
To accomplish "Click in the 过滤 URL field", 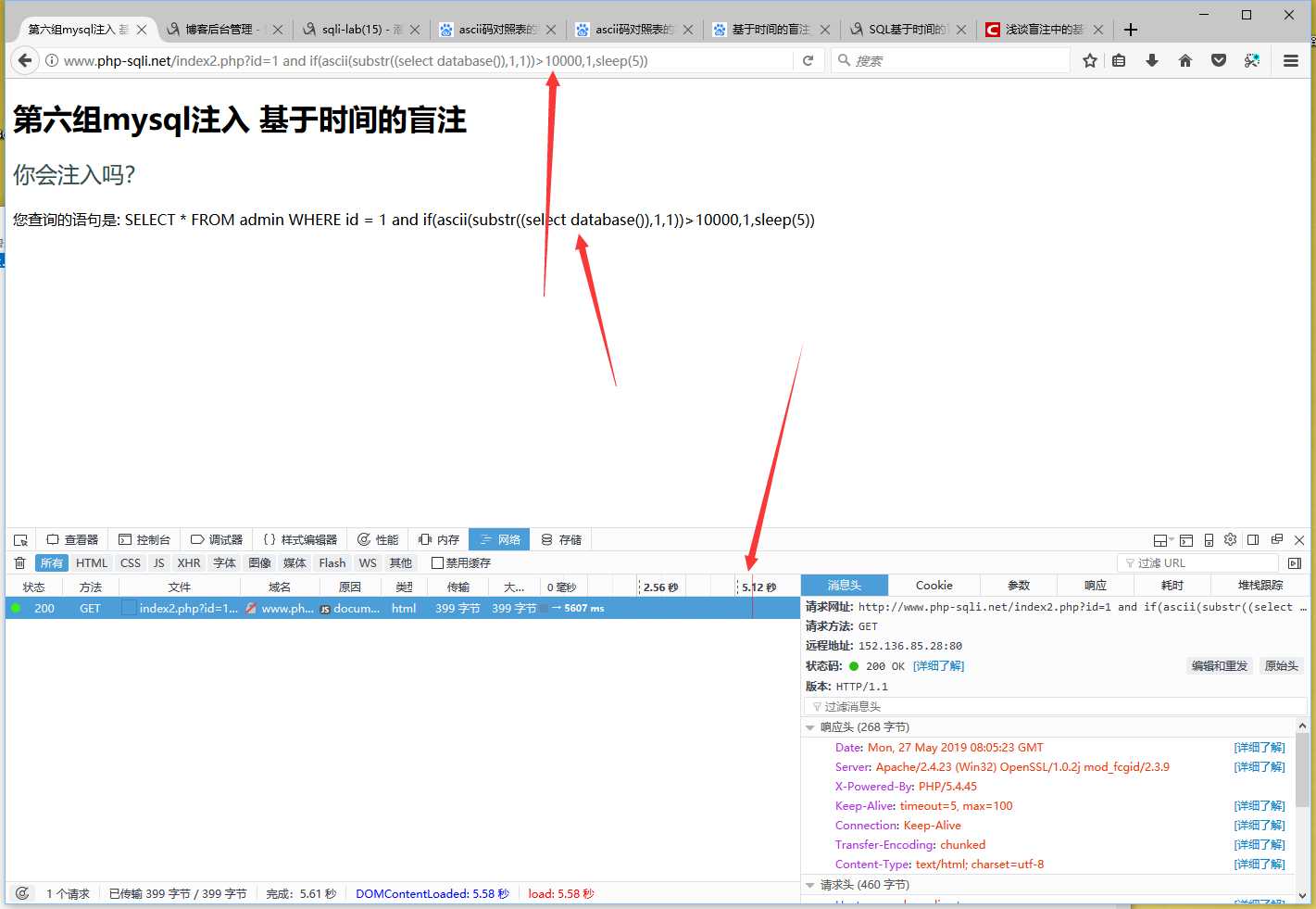I will tap(1198, 562).
